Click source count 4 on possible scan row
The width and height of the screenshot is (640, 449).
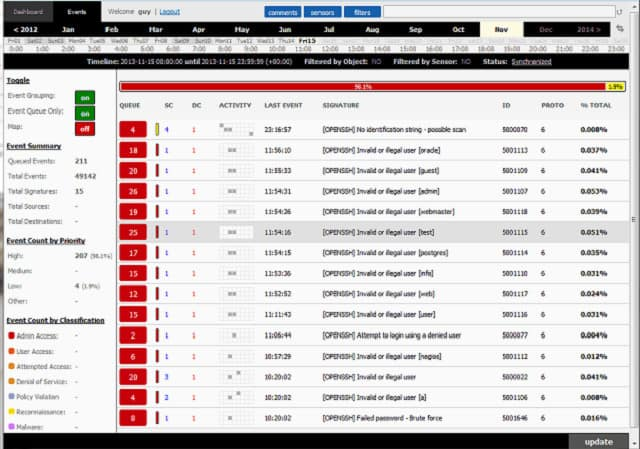[167, 130]
